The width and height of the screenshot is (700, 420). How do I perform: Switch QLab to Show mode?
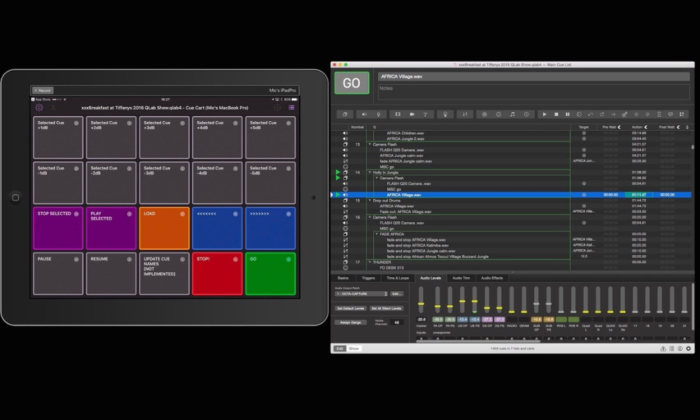(354, 349)
